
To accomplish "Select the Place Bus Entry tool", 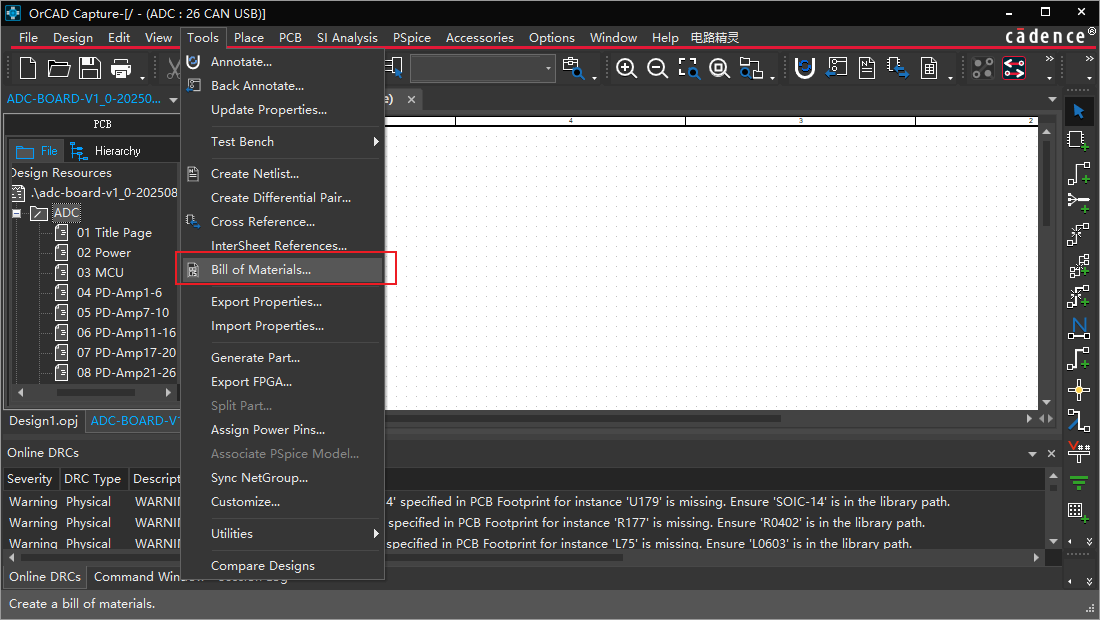I will coord(1078,420).
